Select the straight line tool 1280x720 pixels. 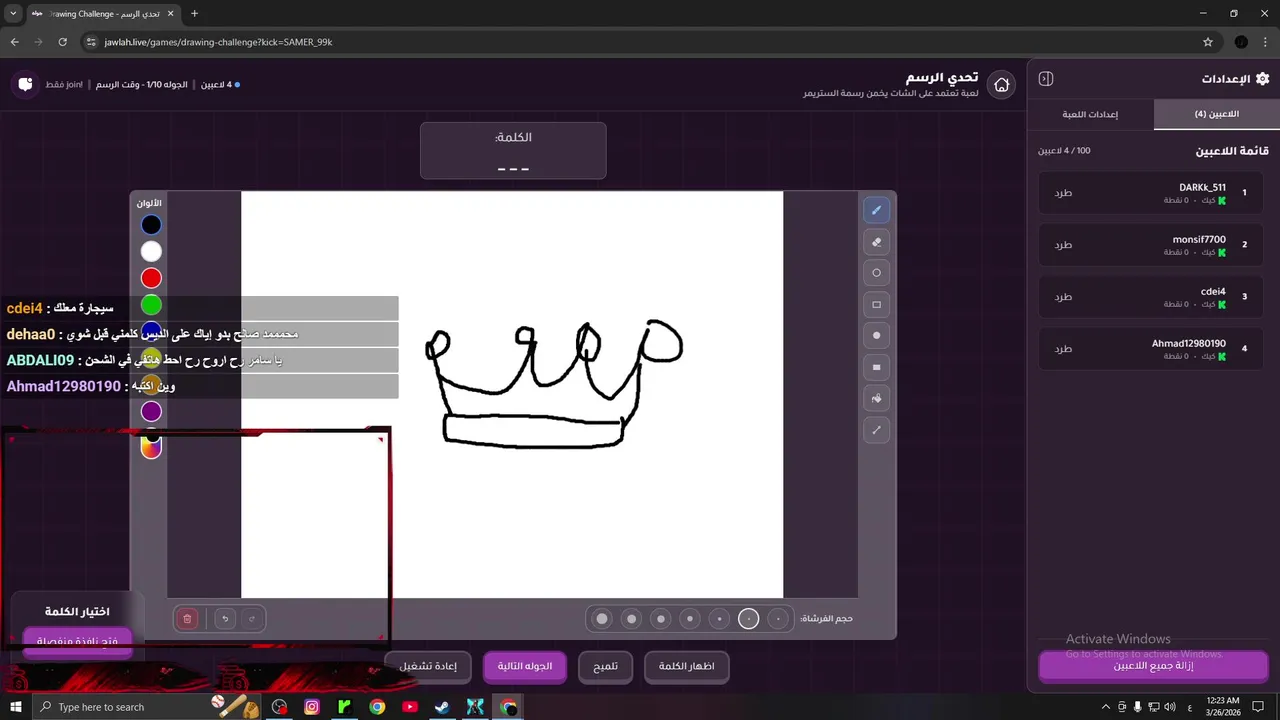tap(877, 430)
